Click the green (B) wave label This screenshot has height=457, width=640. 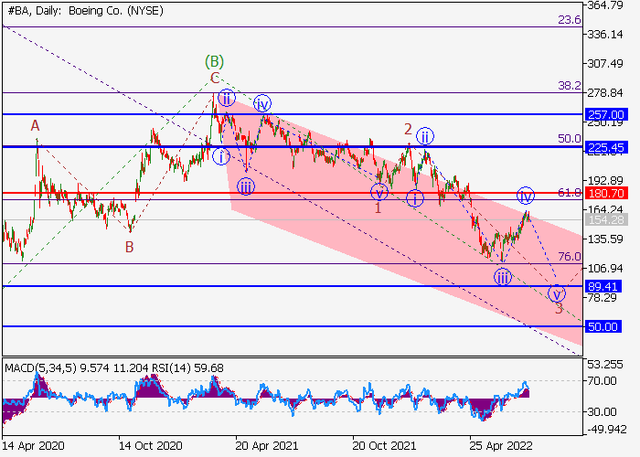pyautogui.click(x=214, y=62)
